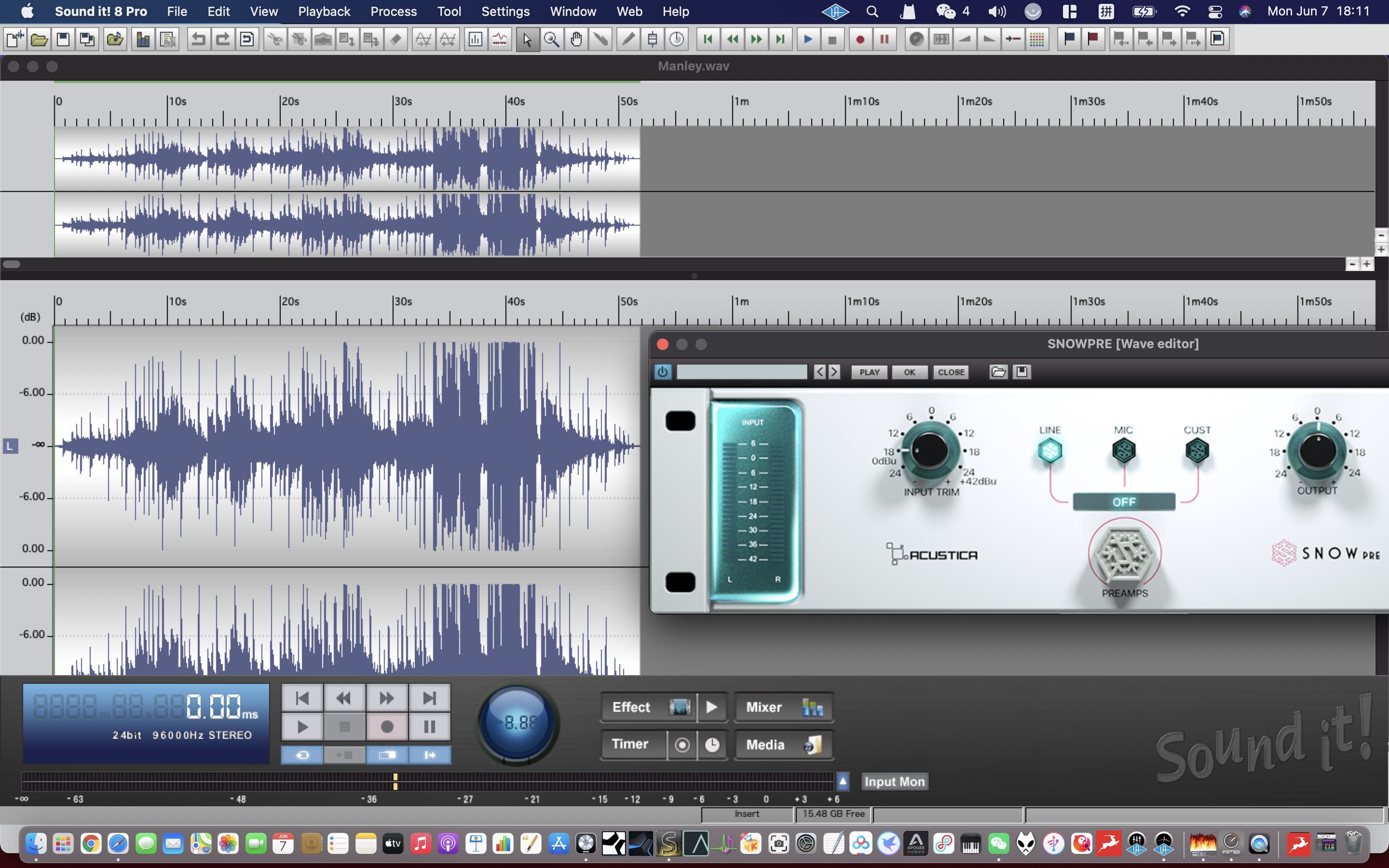
Task: Go to next SNOWPRE preset arrow
Action: (834, 372)
